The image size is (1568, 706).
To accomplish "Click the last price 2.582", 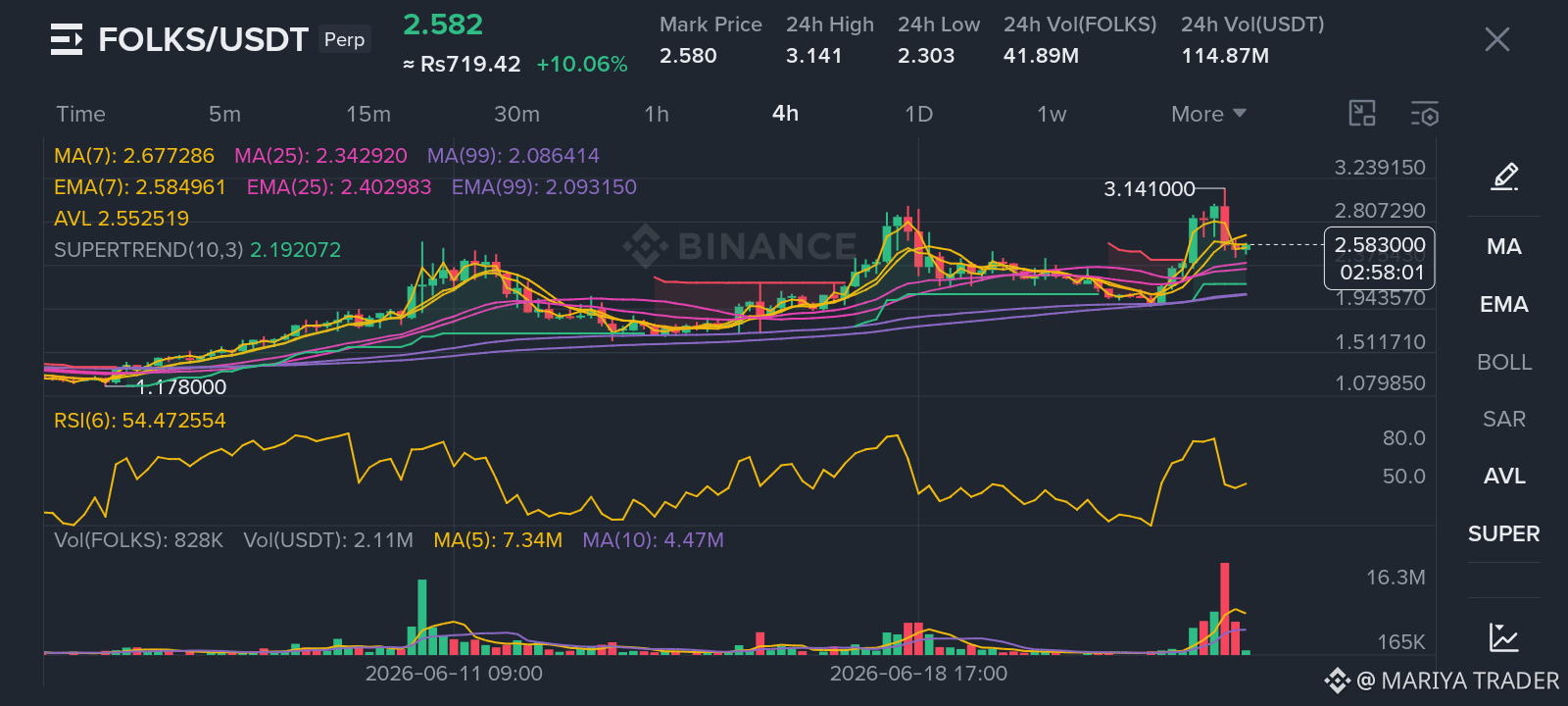I will pyautogui.click(x=443, y=25).
